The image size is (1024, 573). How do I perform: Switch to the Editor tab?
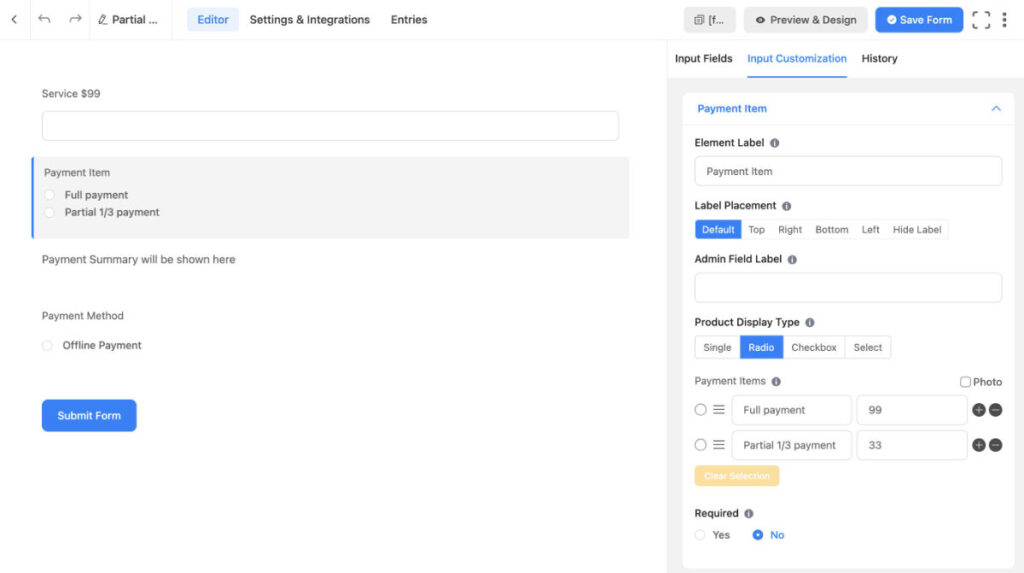213,20
